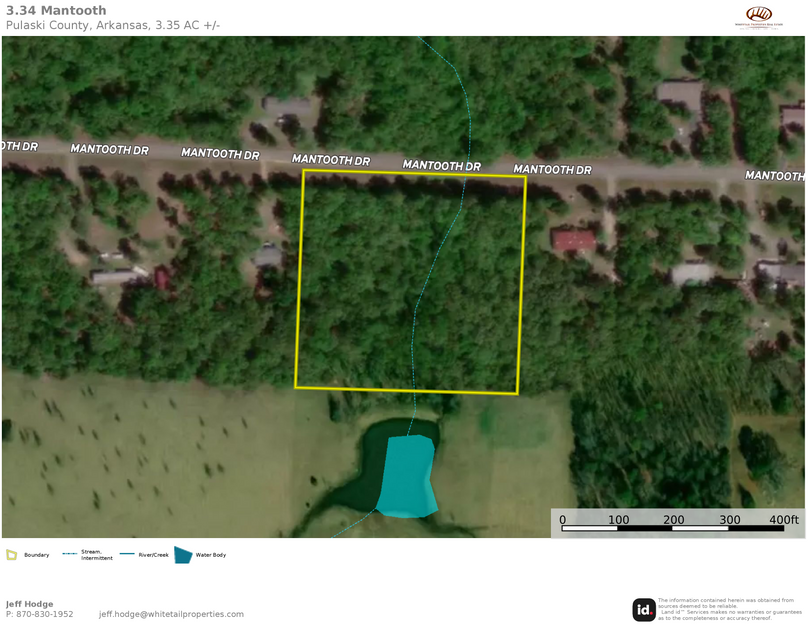808x625 pixels.
Task: Click the map scale bar
Action: [672, 528]
